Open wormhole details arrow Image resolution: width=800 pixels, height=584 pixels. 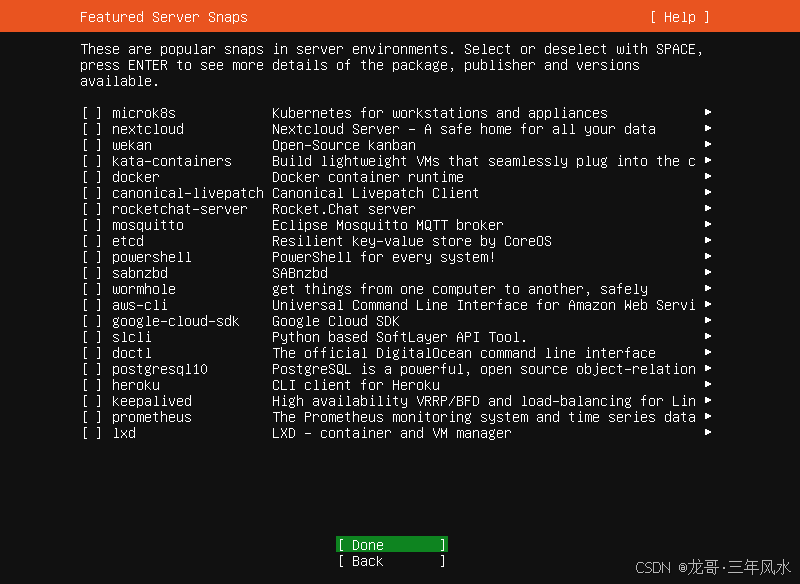[x=708, y=288]
